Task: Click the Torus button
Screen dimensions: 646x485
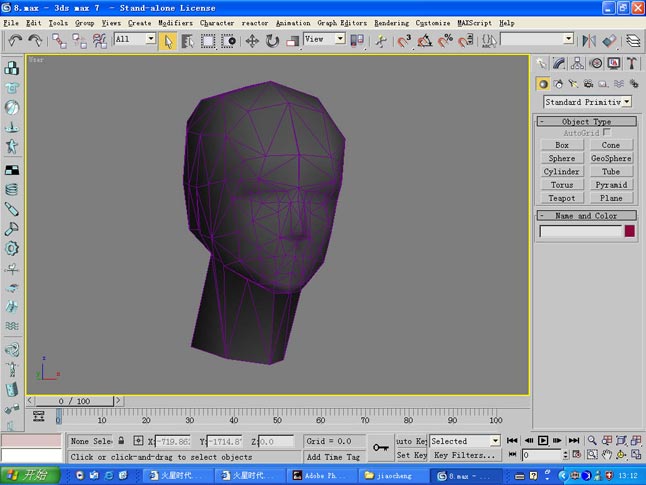Action: (562, 185)
